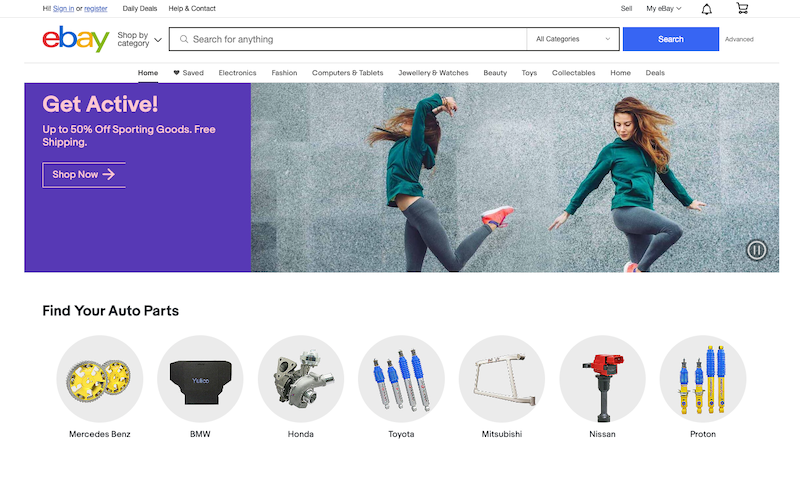This screenshot has height=479, width=800.
Task: Open Toyota shock absorbers thumbnail
Action: 401,379
